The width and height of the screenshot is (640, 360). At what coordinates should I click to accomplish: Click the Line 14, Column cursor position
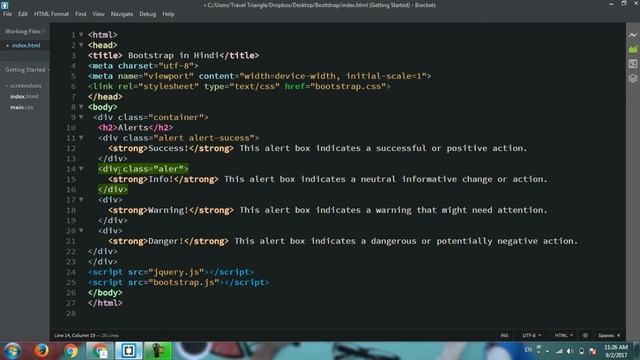tap(75, 336)
